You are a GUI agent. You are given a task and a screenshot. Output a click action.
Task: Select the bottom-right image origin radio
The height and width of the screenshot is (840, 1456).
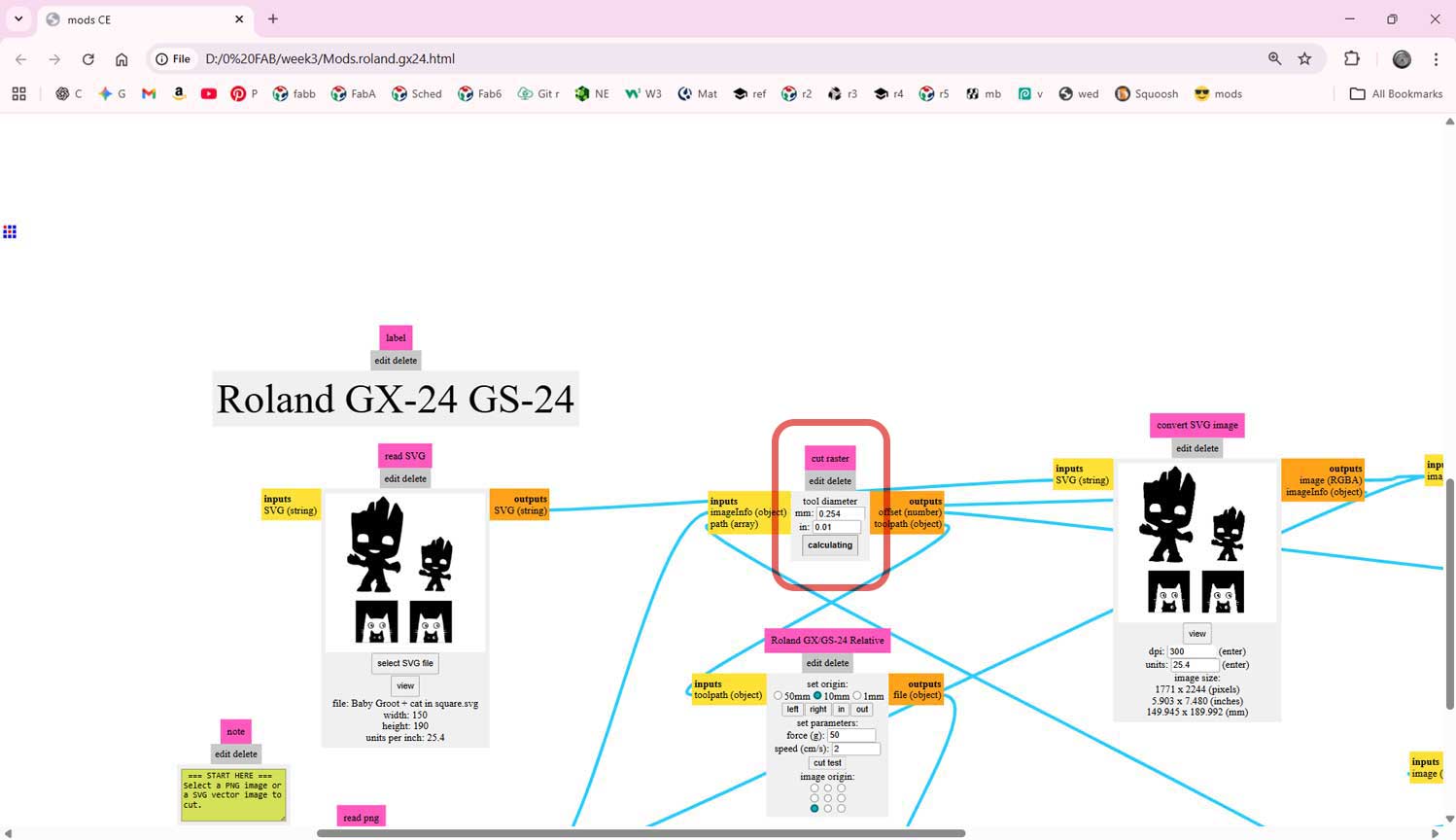point(842,808)
